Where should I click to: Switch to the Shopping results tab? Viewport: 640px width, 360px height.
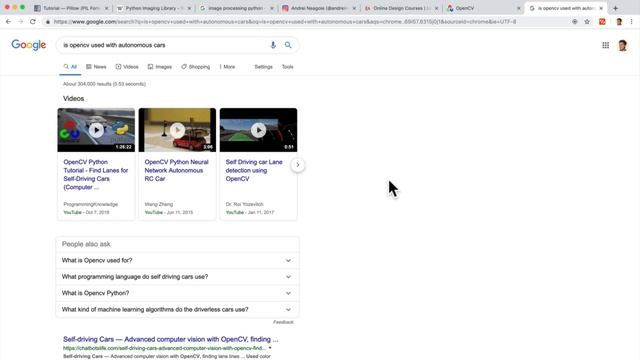click(196, 67)
